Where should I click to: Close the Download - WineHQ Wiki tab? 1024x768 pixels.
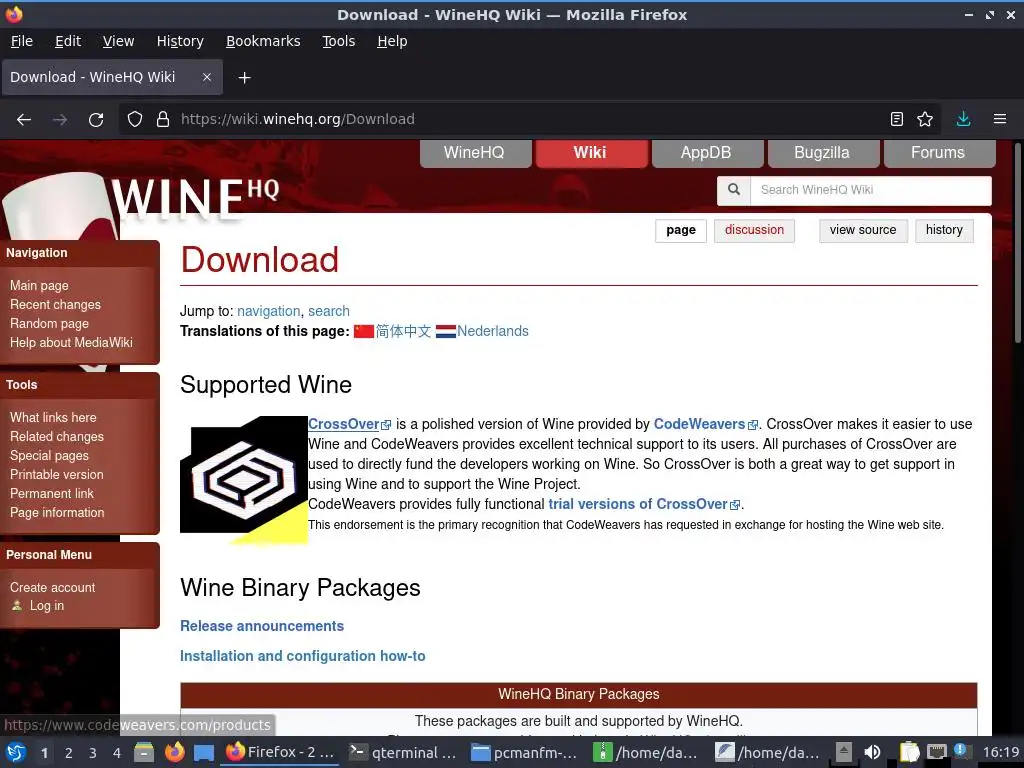[206, 77]
